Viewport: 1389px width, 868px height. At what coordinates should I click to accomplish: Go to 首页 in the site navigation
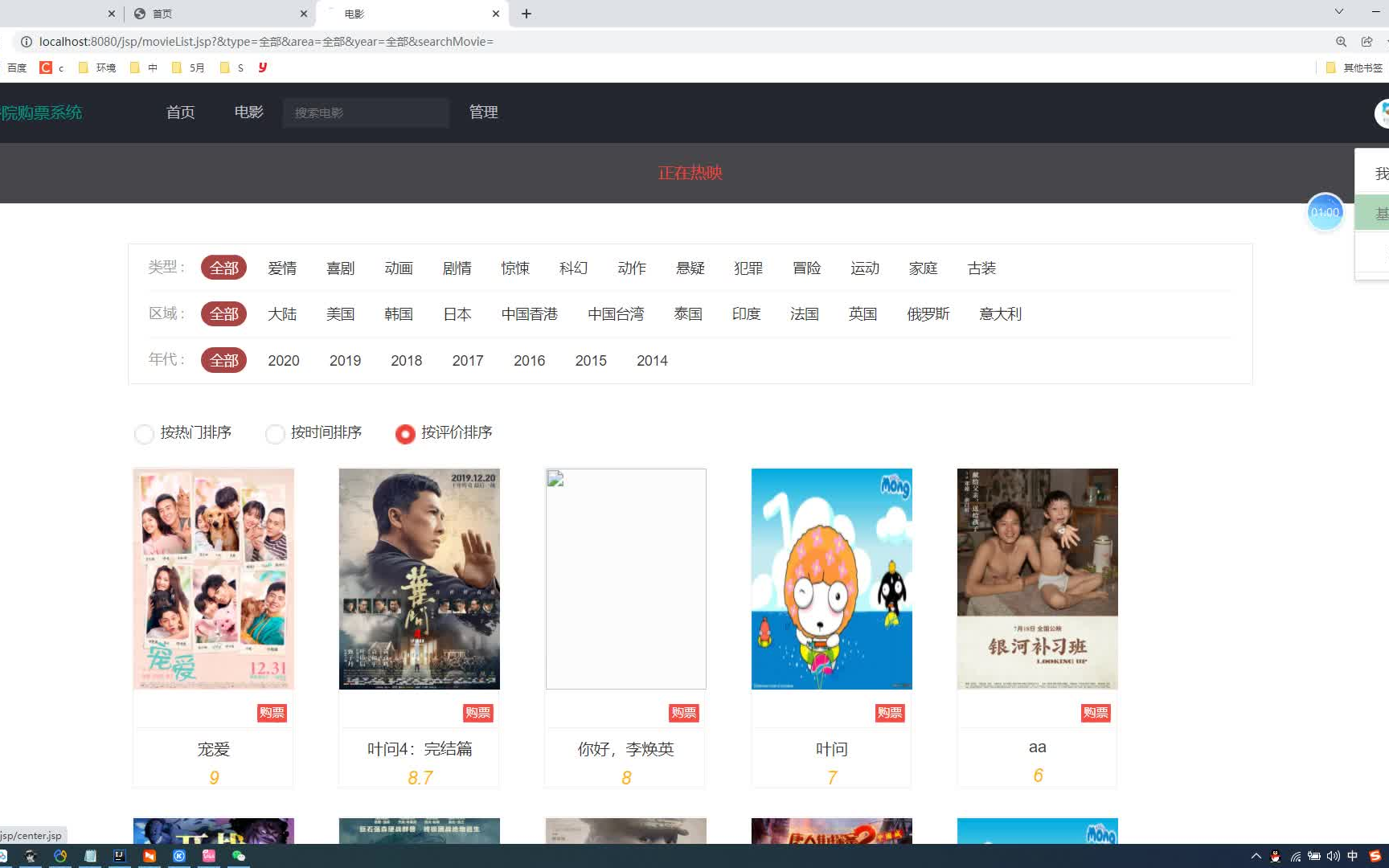pyautogui.click(x=180, y=113)
